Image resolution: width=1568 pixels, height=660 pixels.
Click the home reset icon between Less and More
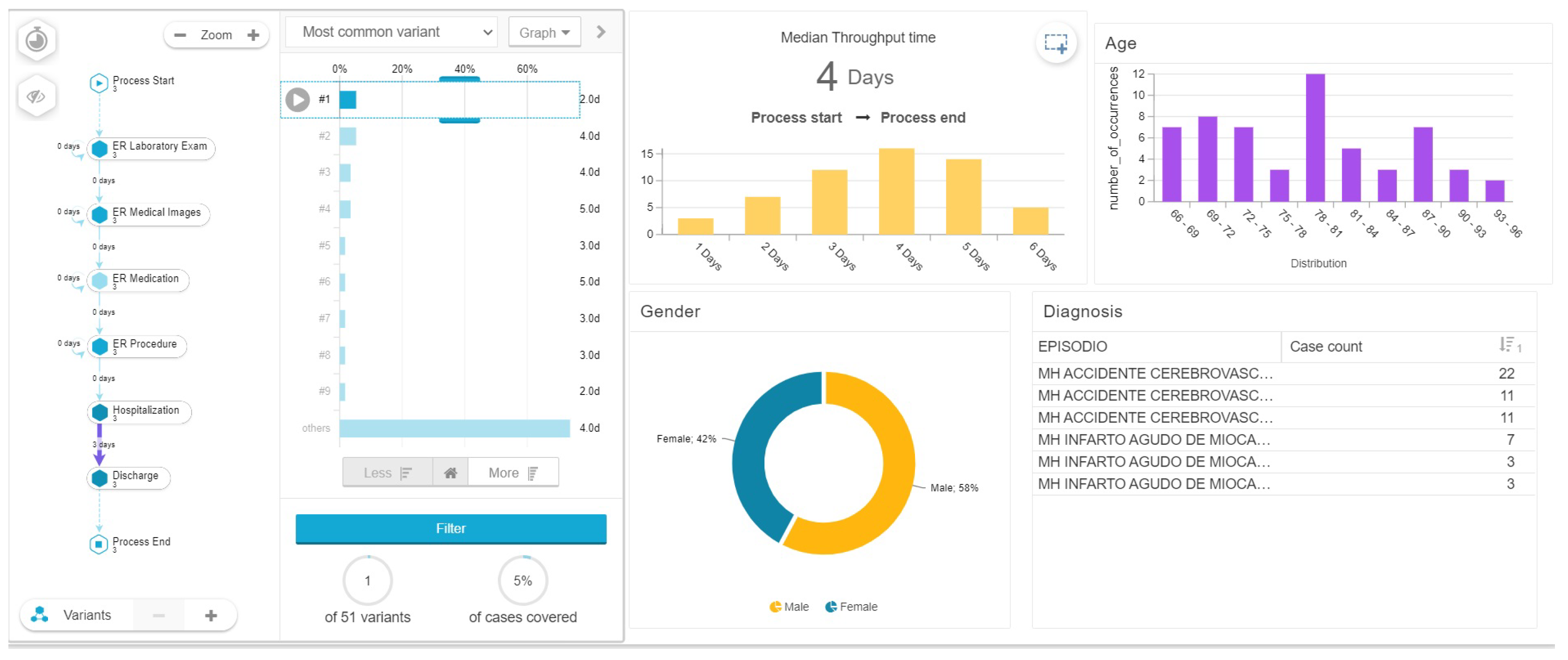450,473
